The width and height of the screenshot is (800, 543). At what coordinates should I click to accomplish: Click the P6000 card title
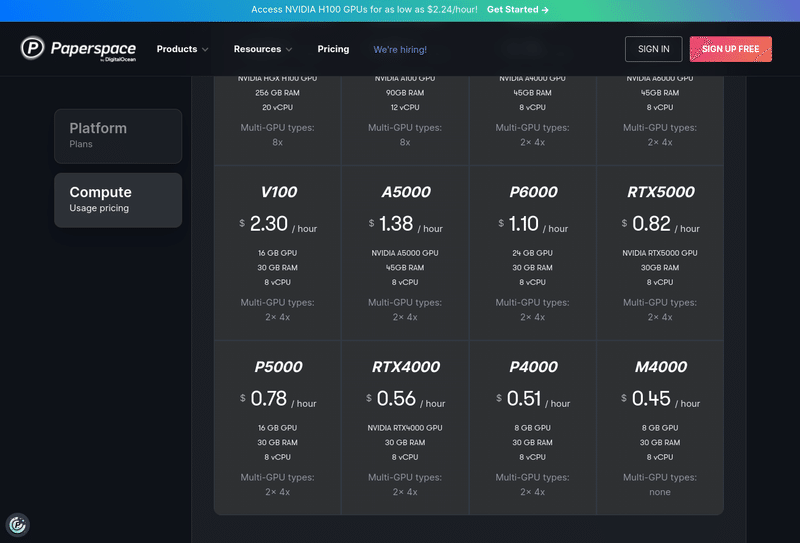[533, 192]
